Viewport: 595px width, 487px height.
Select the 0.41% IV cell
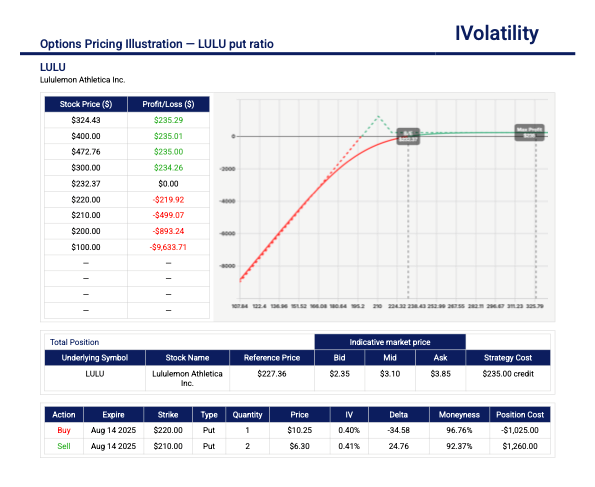click(x=349, y=446)
